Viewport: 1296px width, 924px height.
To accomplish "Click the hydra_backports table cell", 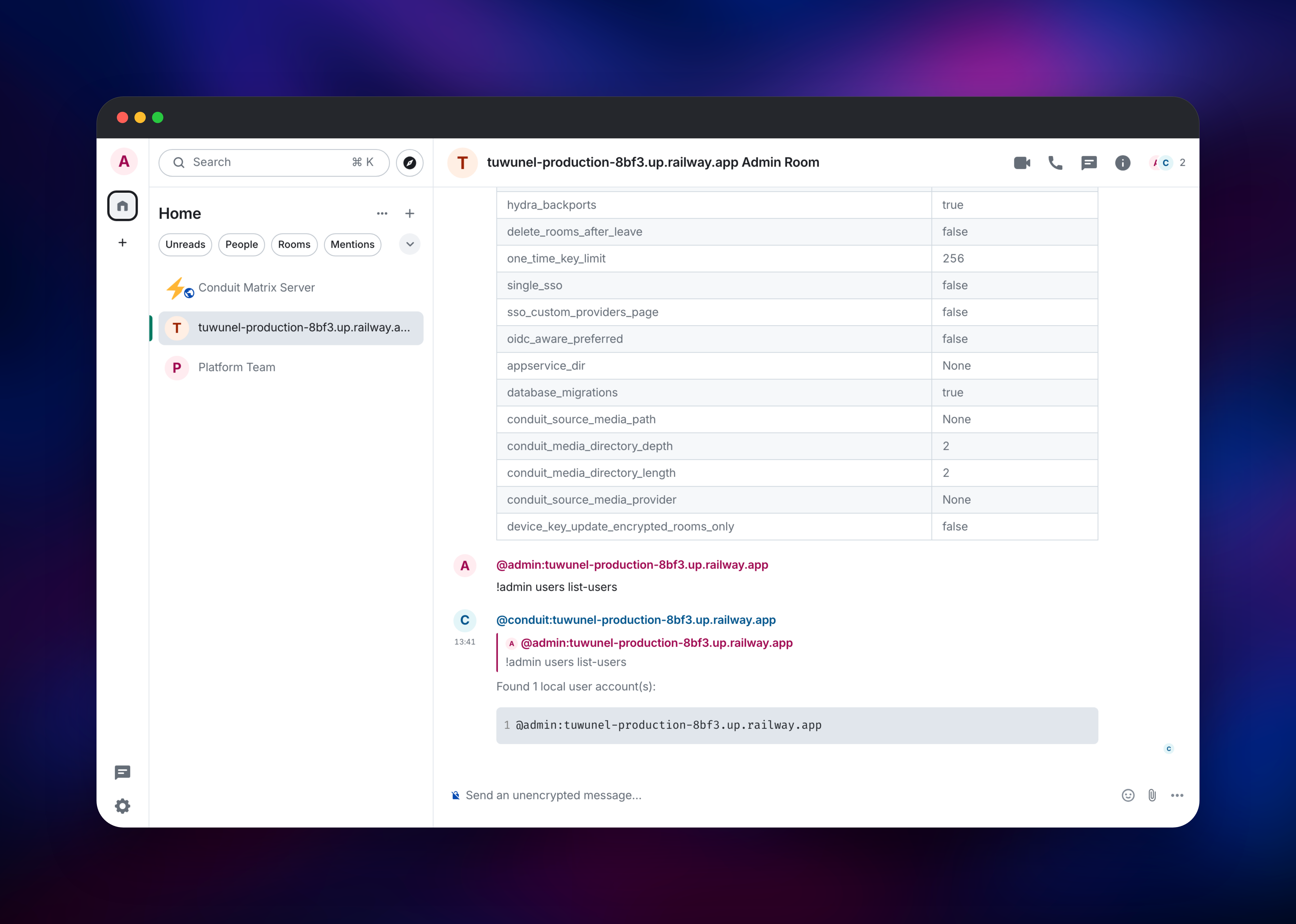I will (x=714, y=205).
